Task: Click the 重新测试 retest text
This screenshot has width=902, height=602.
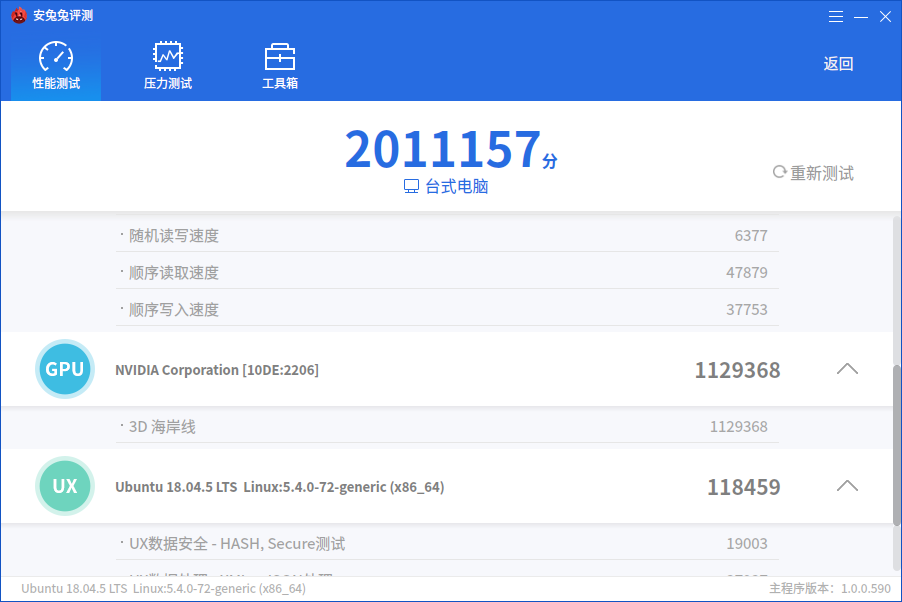Action: click(822, 173)
